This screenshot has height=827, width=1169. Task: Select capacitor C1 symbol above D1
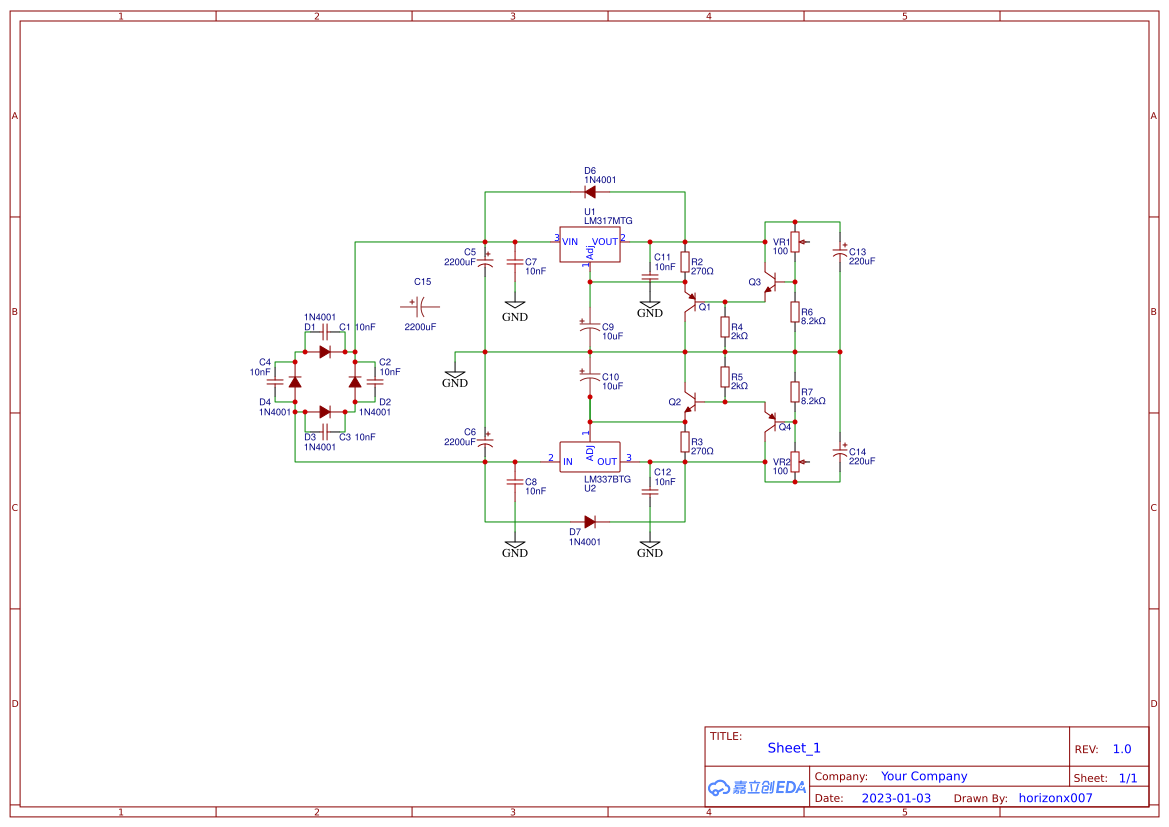coord(325,332)
